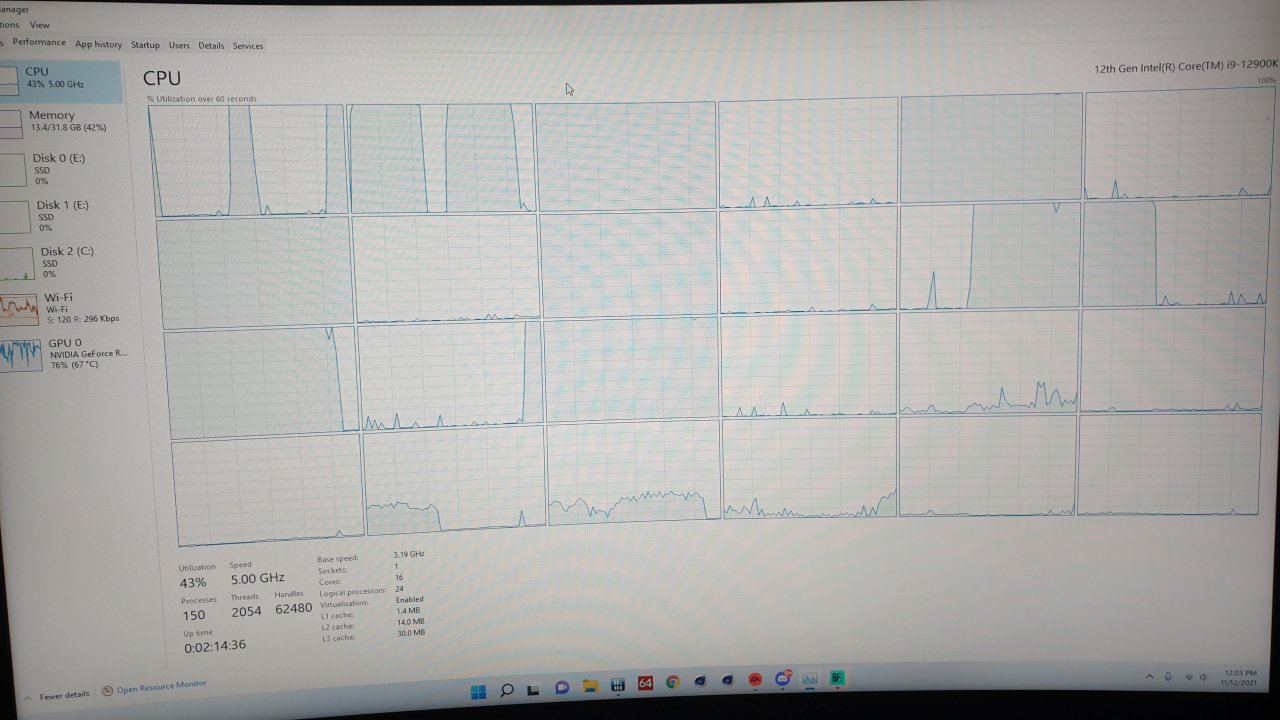Screen dimensions: 1280x720
Task: Open the green BF taskbar icon
Action: pos(837,677)
